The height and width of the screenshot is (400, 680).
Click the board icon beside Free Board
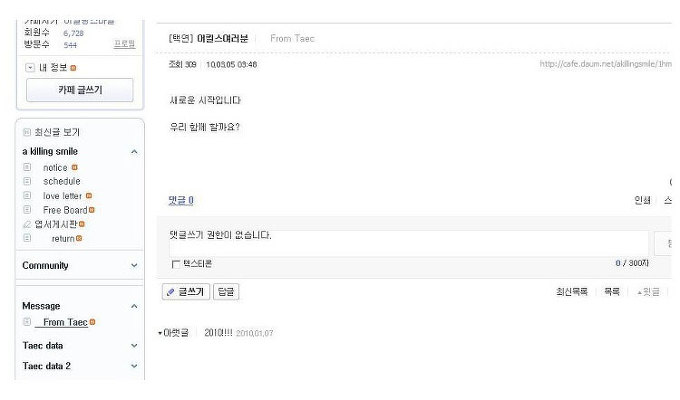point(27,210)
